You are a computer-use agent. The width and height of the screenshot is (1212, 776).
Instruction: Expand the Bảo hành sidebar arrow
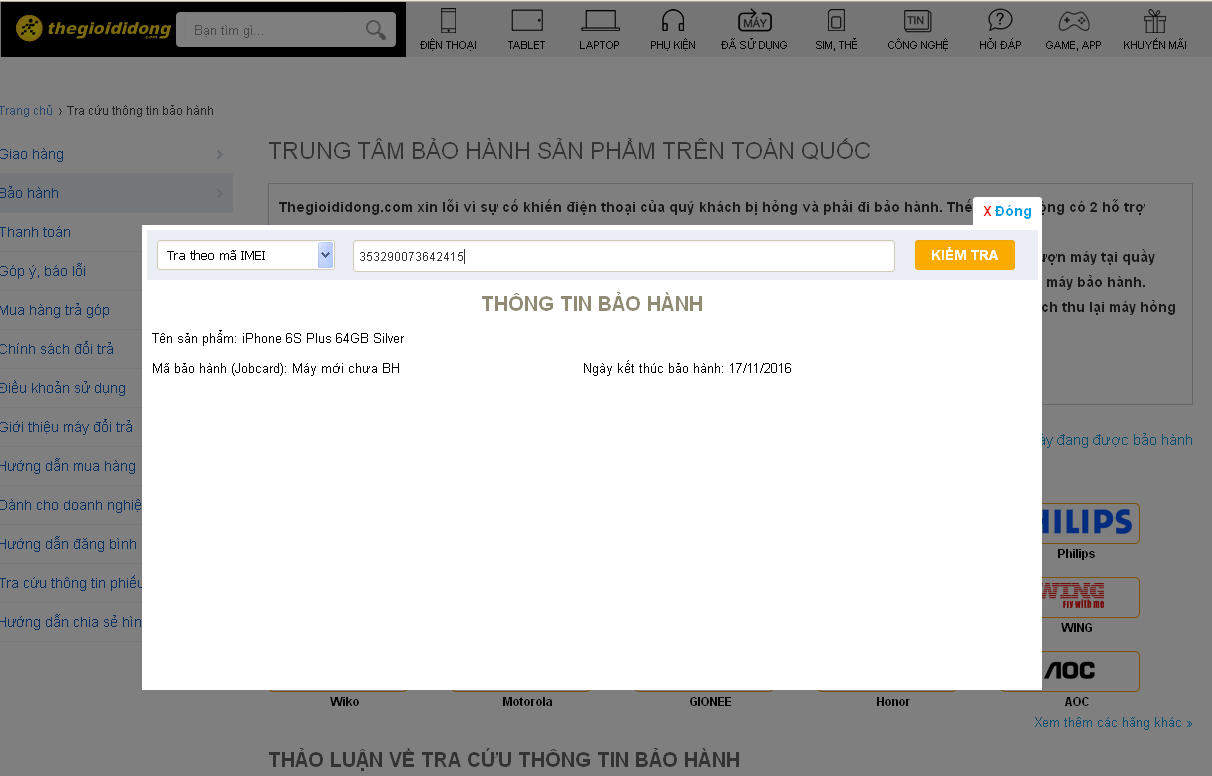(x=219, y=193)
